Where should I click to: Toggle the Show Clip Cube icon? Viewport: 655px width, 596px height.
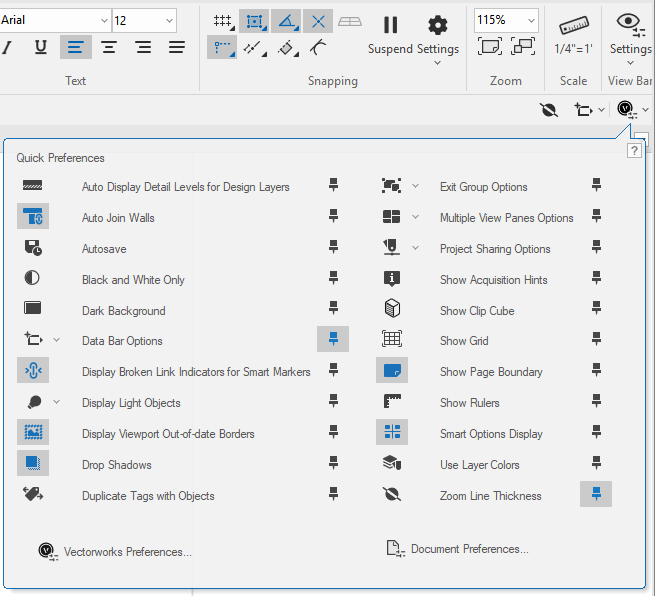tap(392, 309)
